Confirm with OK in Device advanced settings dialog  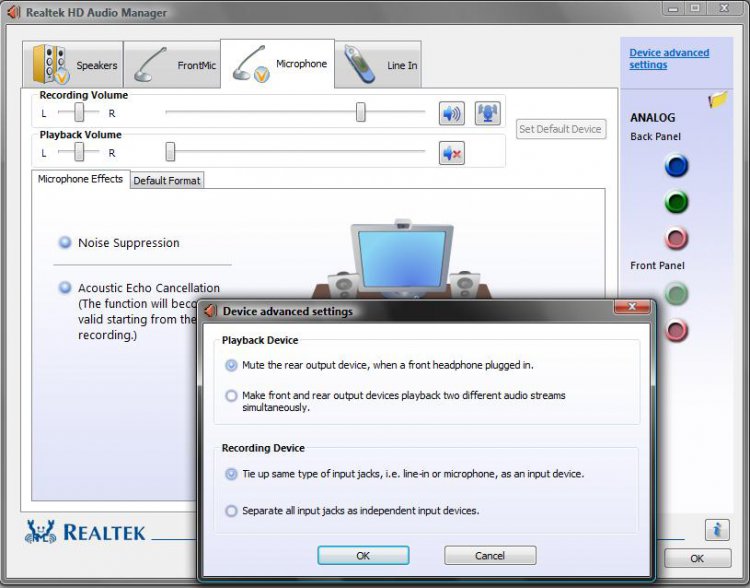[363, 555]
